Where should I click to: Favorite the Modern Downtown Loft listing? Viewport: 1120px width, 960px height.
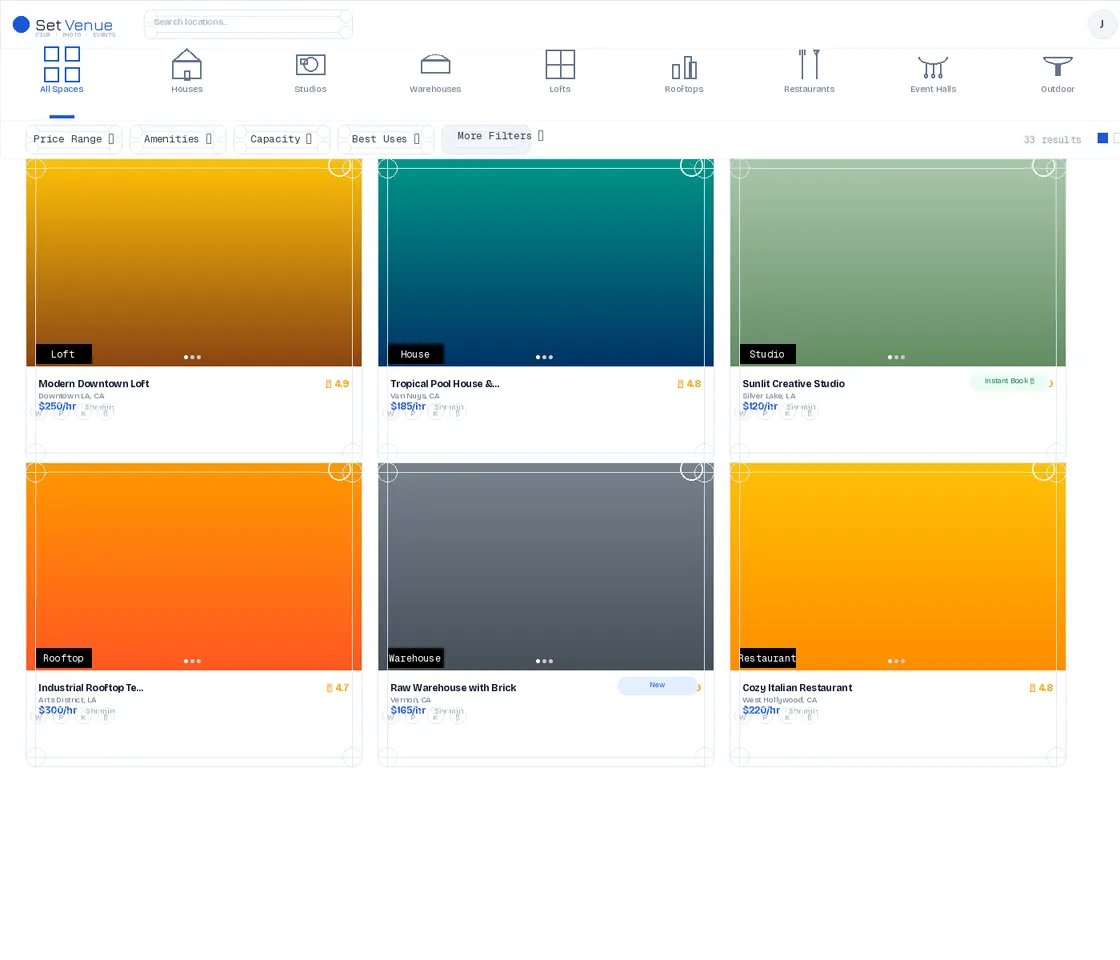(341, 166)
